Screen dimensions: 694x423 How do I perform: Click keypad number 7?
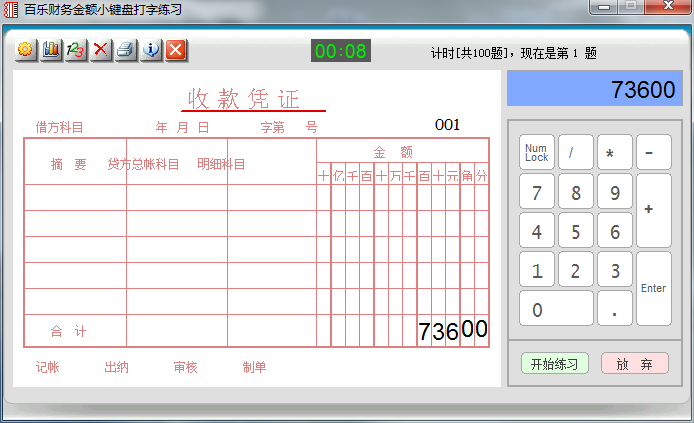point(536,192)
